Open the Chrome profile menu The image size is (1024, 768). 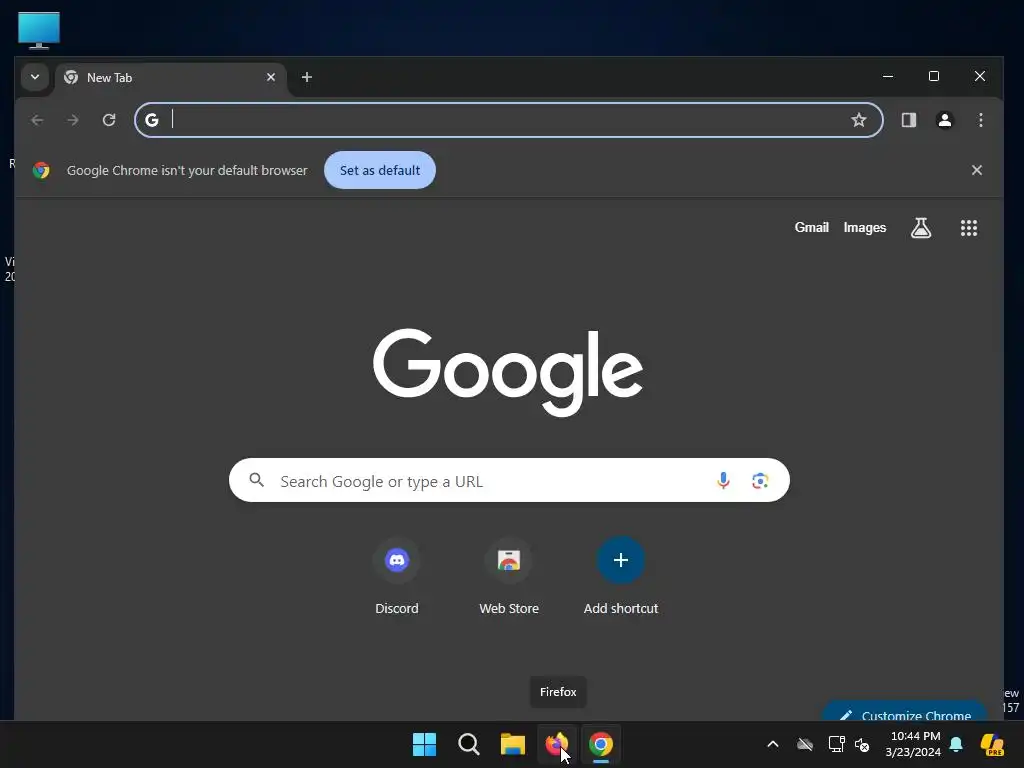944,120
